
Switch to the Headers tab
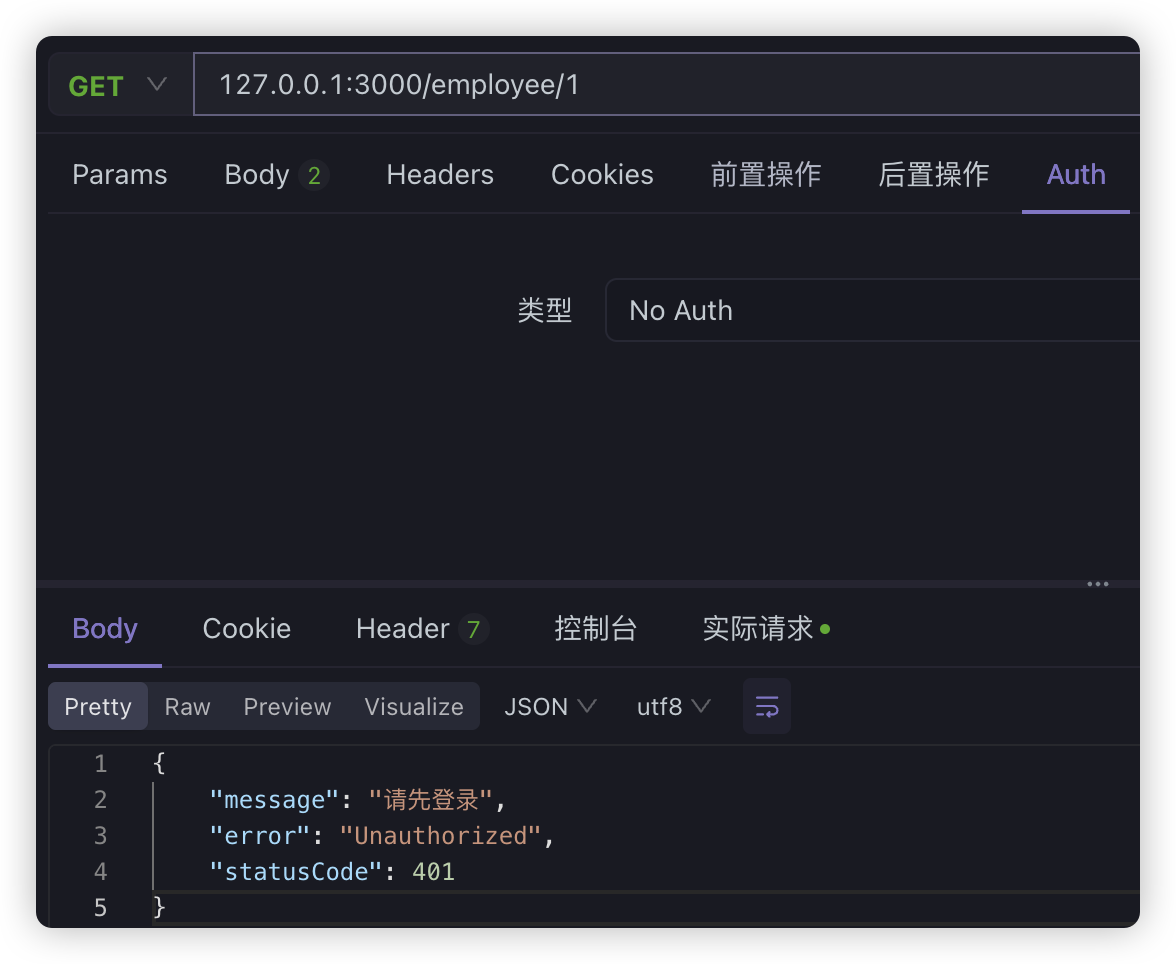[440, 175]
